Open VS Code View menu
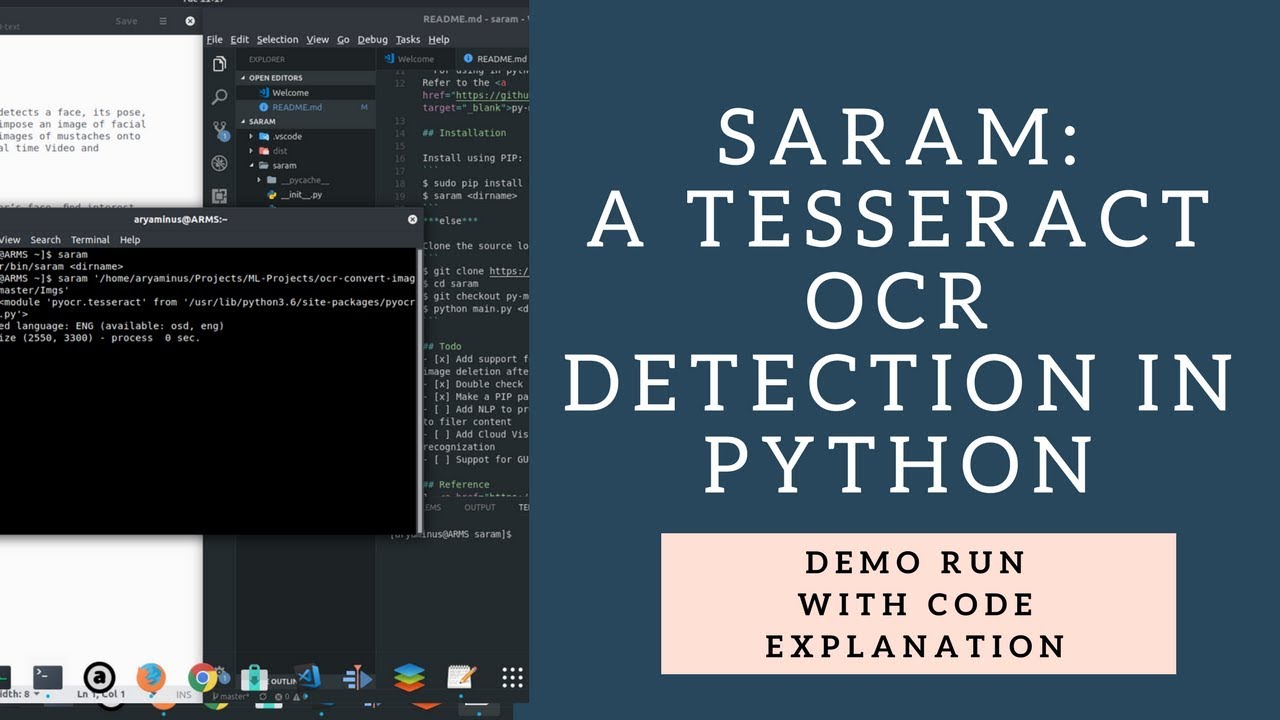 click(x=317, y=39)
